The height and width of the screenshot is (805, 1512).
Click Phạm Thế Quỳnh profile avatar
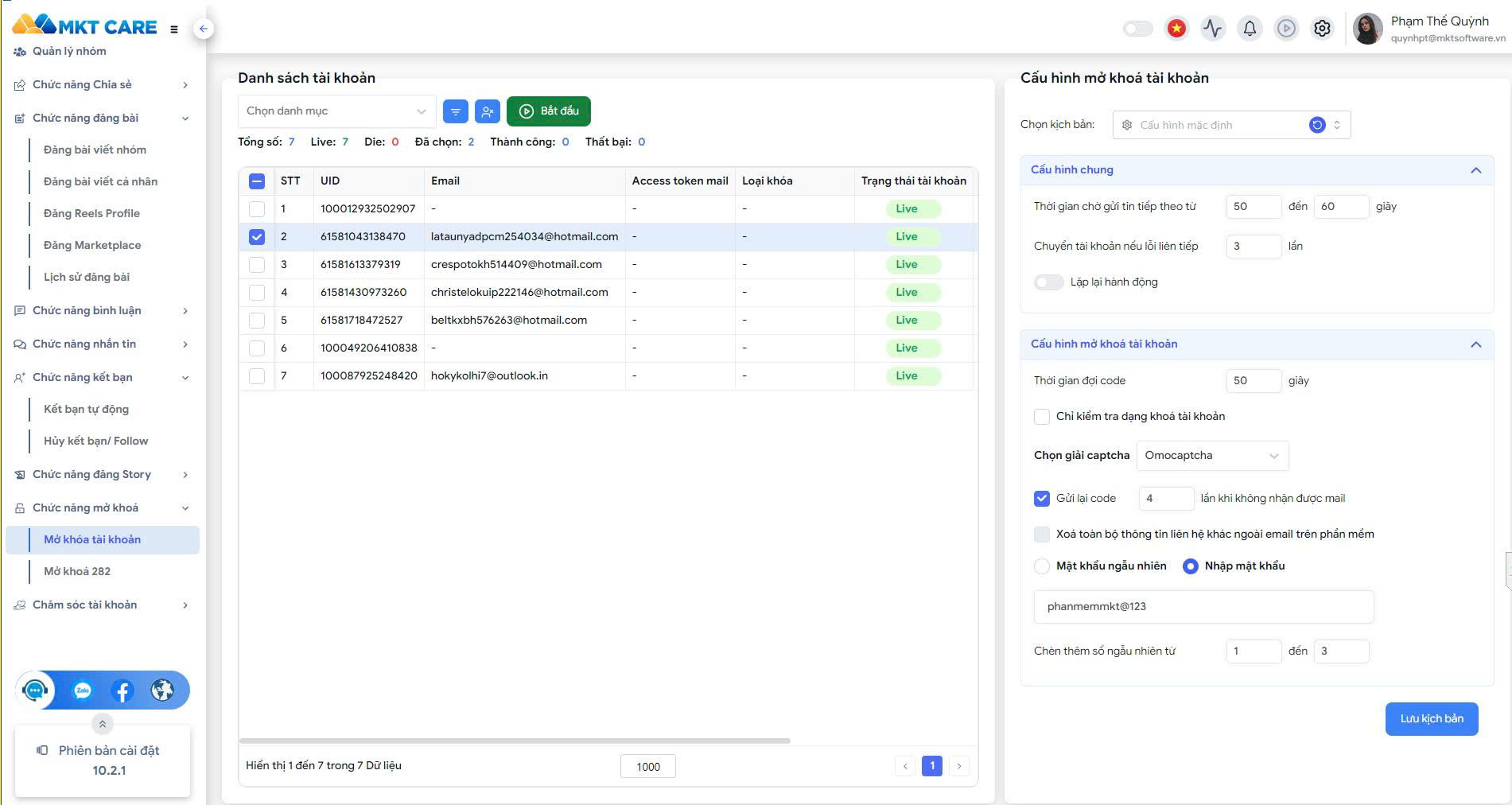coord(1368,29)
